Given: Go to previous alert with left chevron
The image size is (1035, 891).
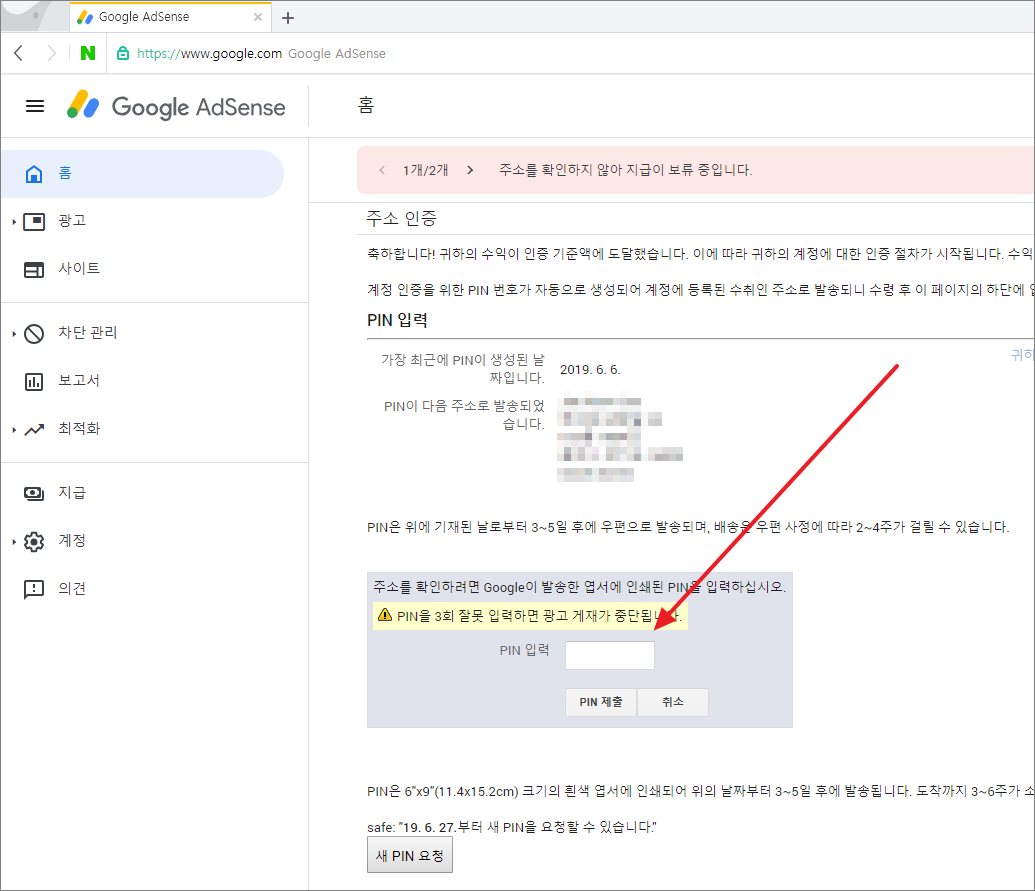Looking at the screenshot, I should tap(382, 170).
